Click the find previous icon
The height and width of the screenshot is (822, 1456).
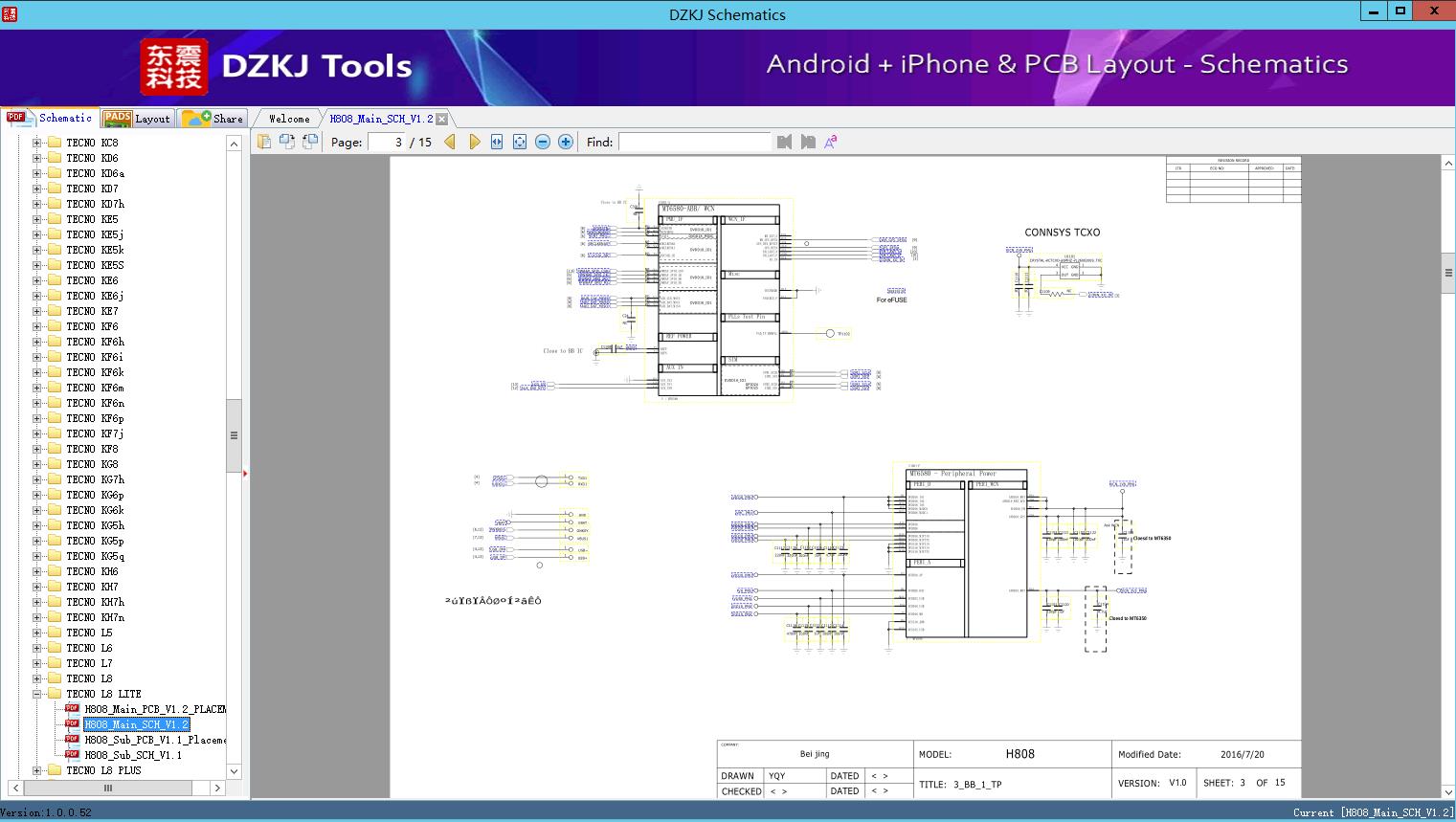point(785,142)
